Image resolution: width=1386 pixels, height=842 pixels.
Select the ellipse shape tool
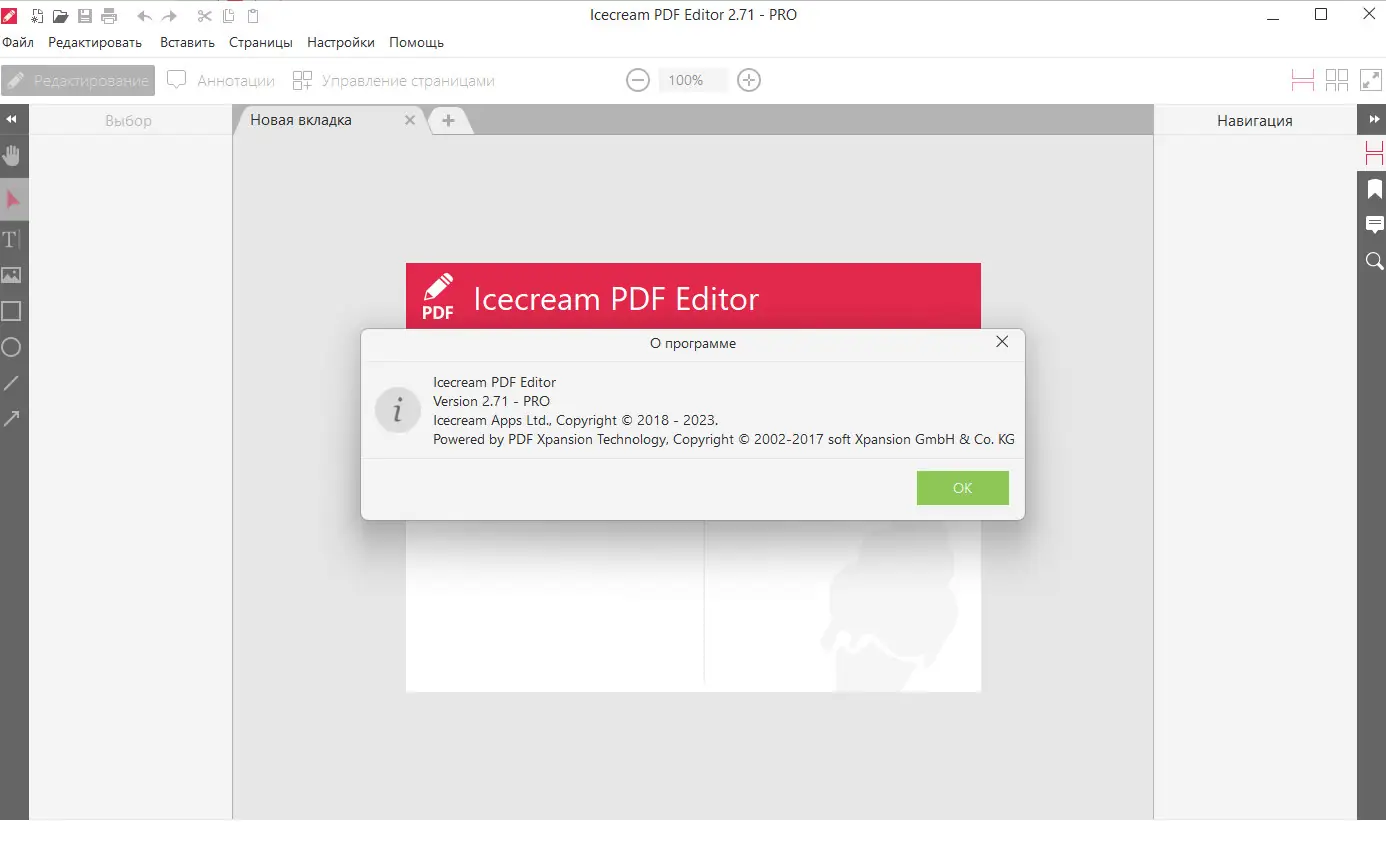coord(11,347)
